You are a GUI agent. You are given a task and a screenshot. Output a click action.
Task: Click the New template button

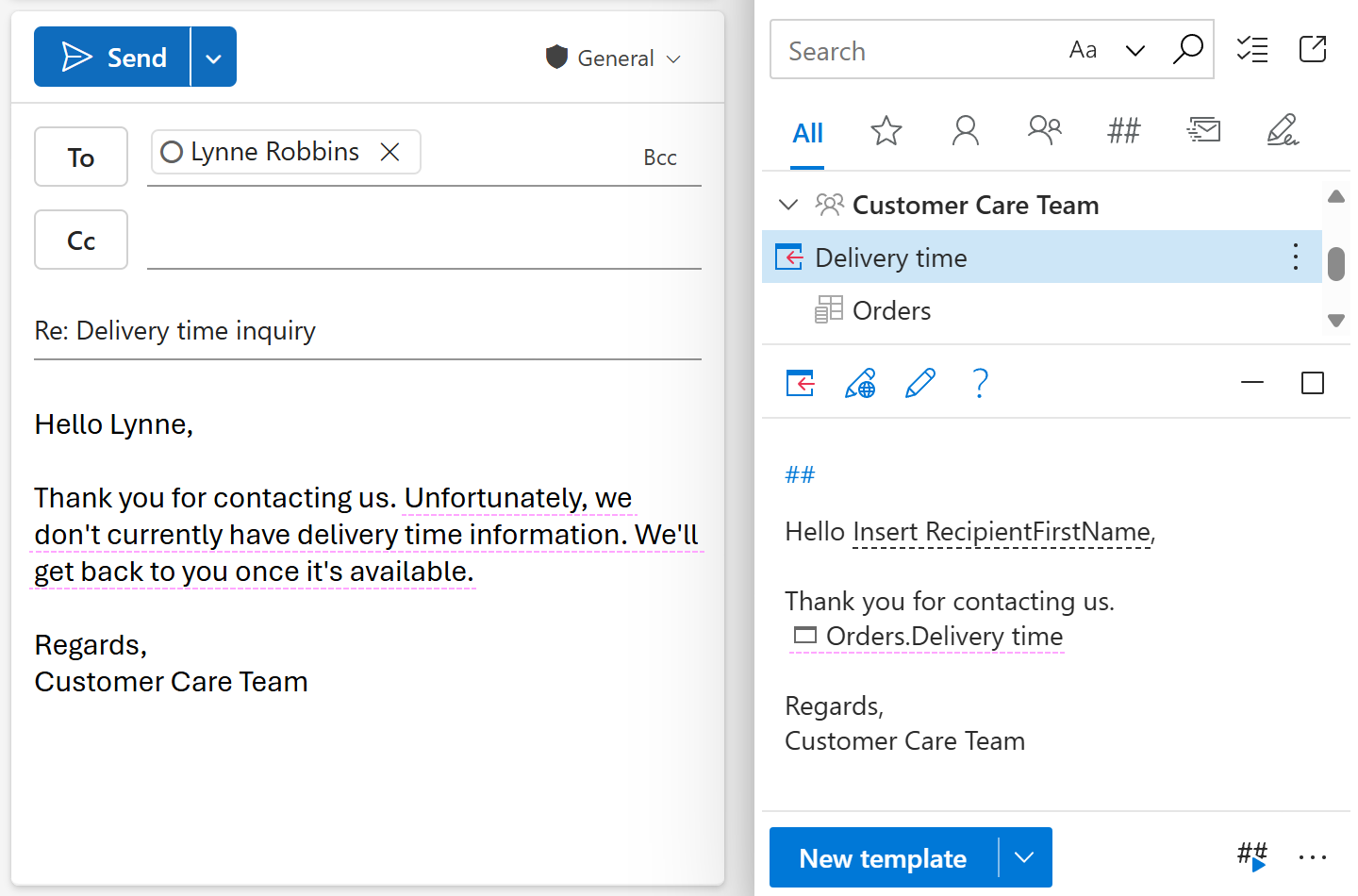click(x=884, y=857)
